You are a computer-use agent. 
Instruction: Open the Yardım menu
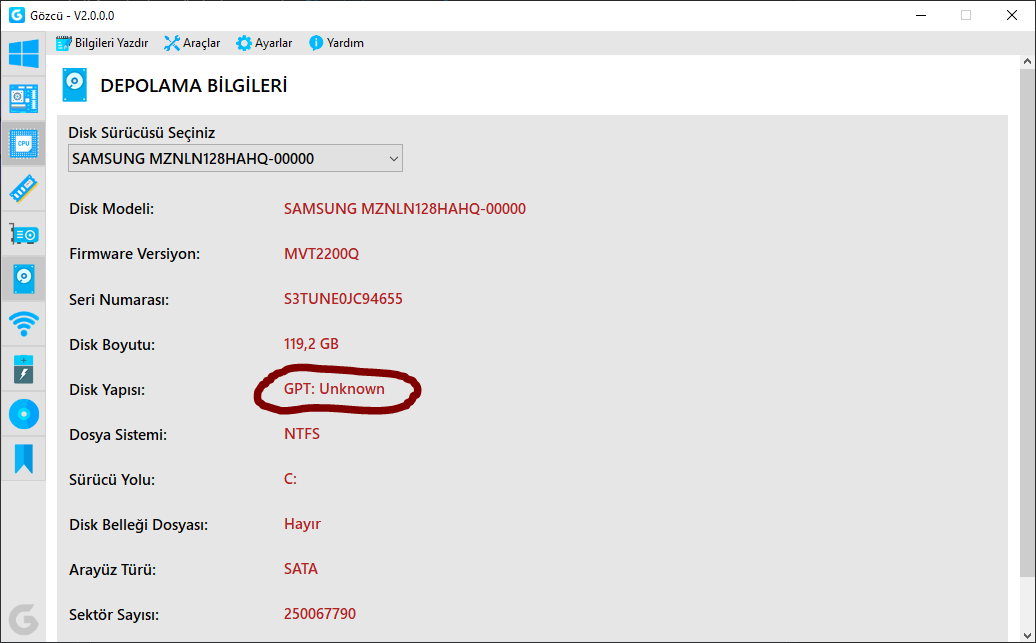click(336, 43)
